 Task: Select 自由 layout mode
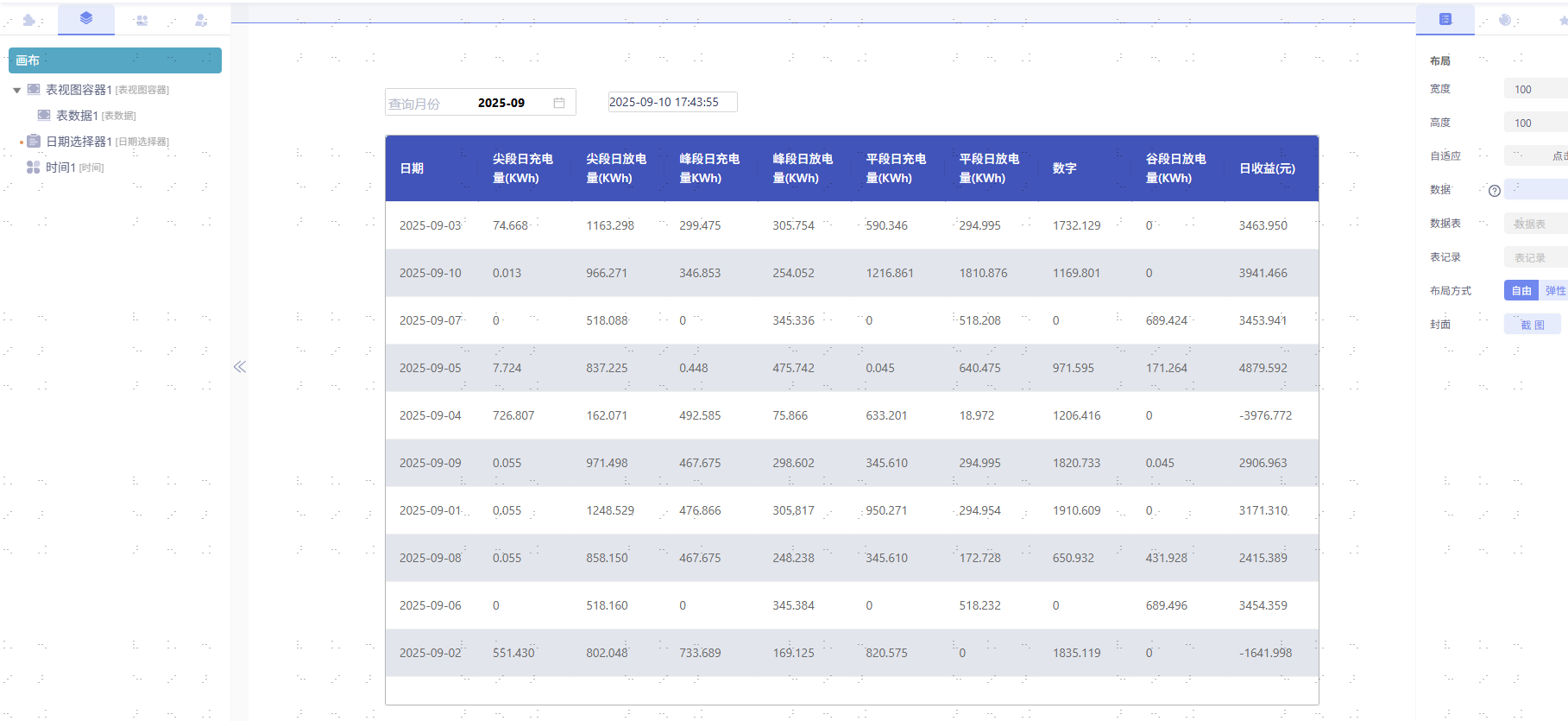(1521, 291)
